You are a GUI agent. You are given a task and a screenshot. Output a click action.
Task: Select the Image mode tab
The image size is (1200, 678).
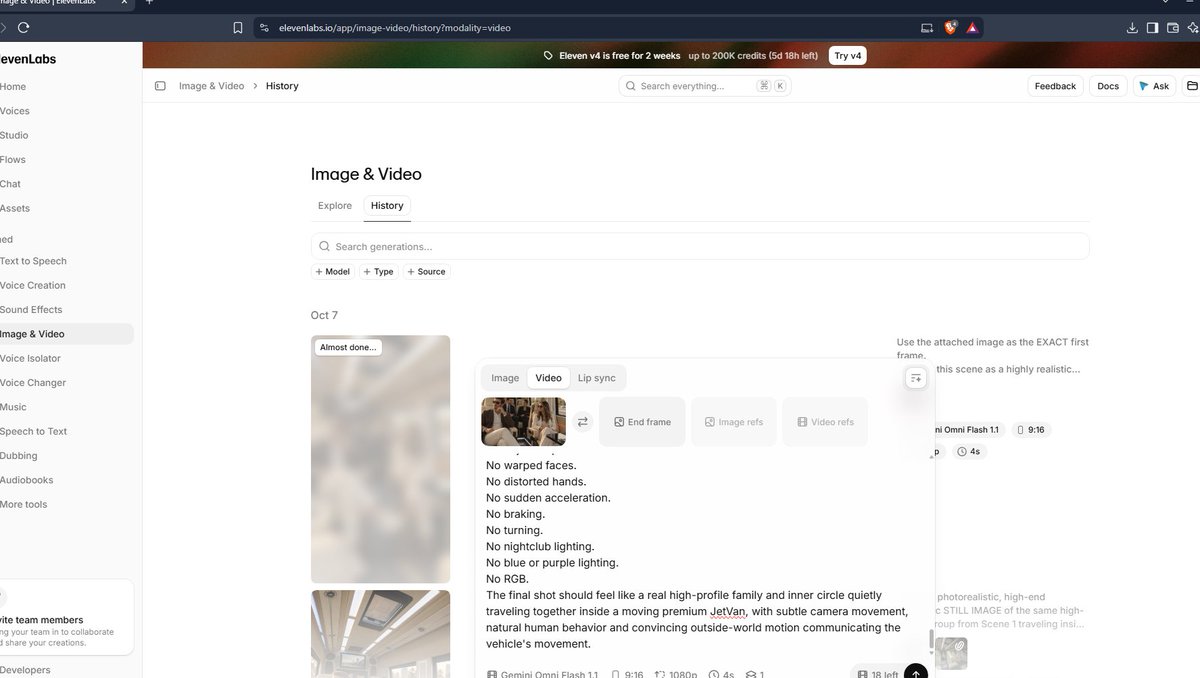(505, 378)
